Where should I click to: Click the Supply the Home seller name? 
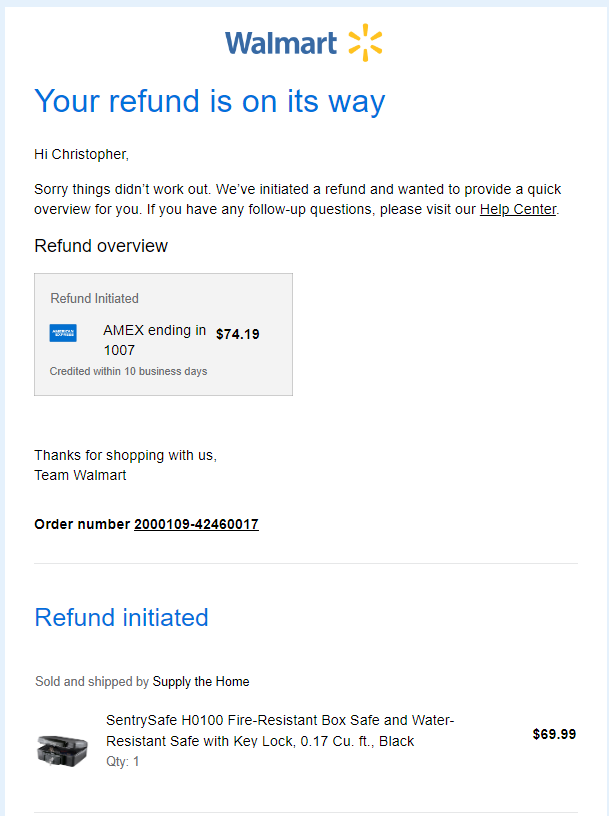point(201,681)
